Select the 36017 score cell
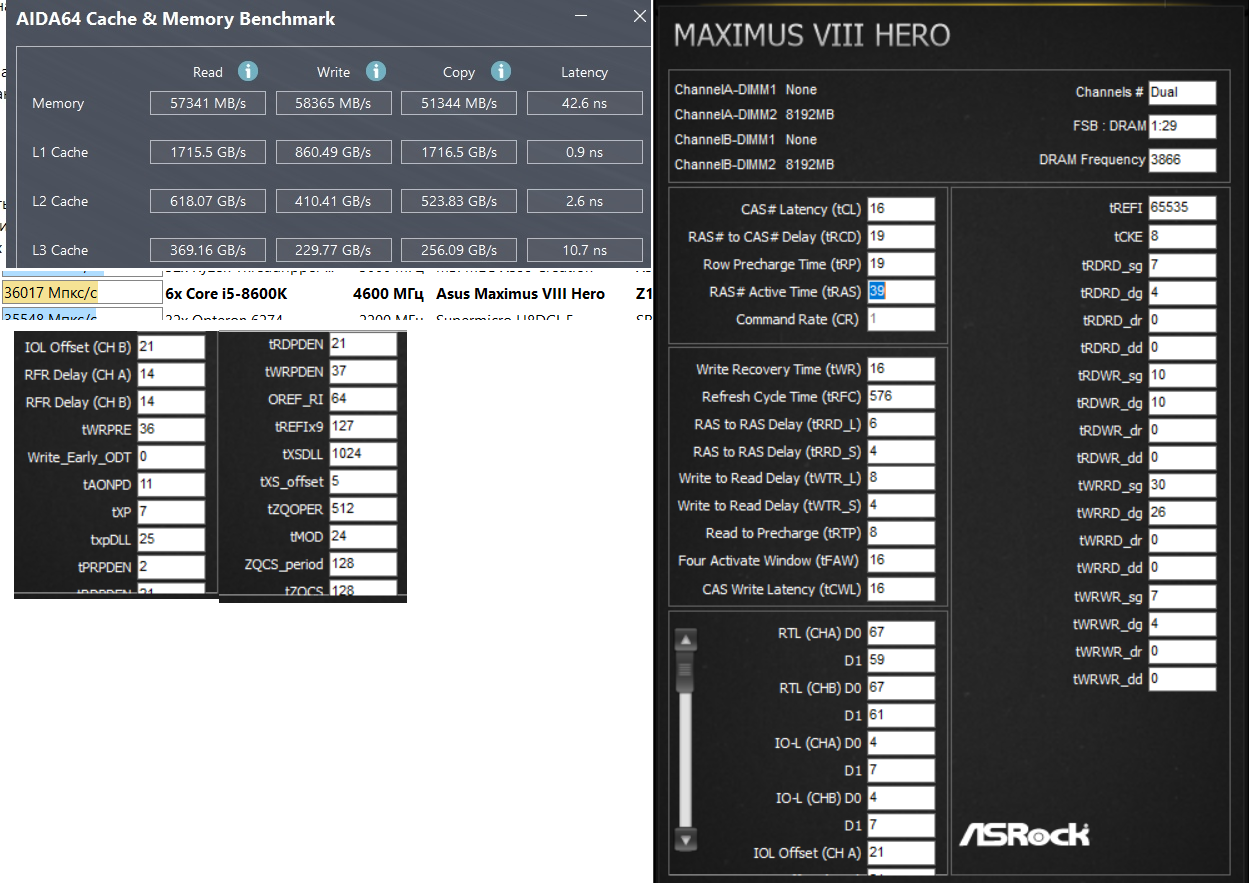The image size is (1249, 887). click(81, 293)
